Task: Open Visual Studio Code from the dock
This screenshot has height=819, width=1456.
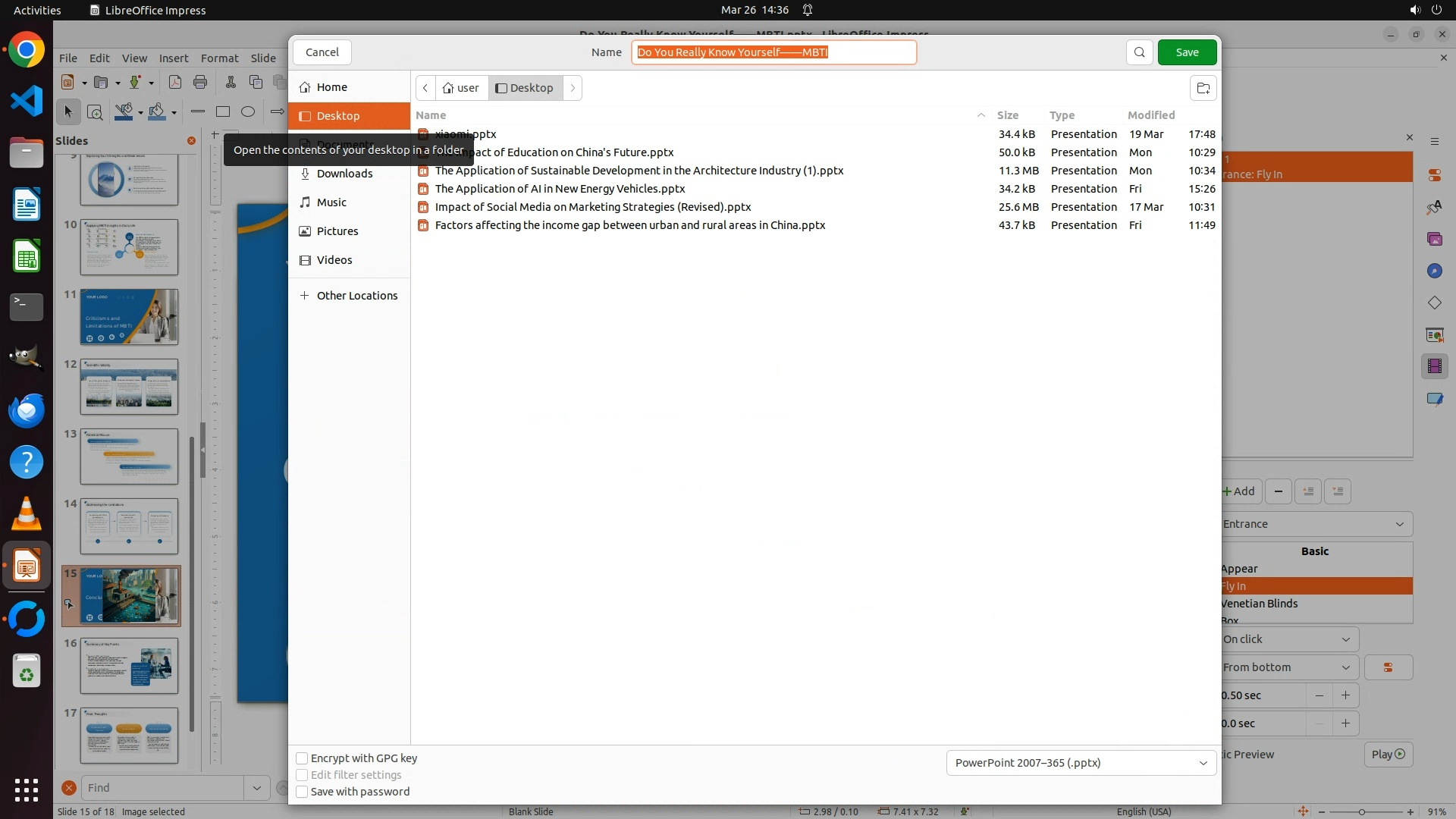Action: click(27, 101)
